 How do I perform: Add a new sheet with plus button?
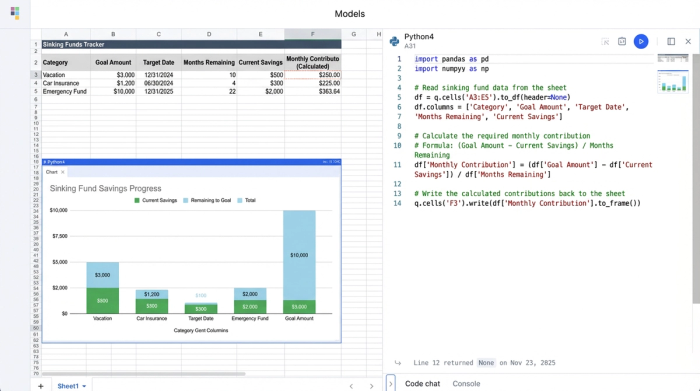point(41,386)
